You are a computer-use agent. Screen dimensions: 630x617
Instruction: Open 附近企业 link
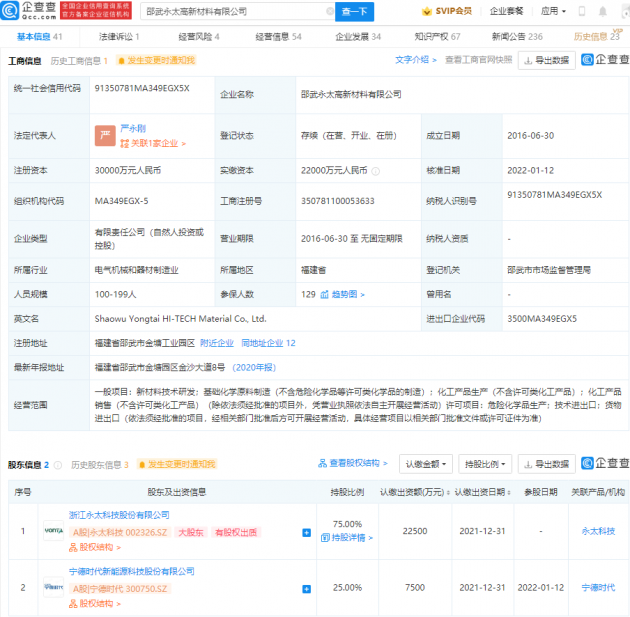pos(217,343)
